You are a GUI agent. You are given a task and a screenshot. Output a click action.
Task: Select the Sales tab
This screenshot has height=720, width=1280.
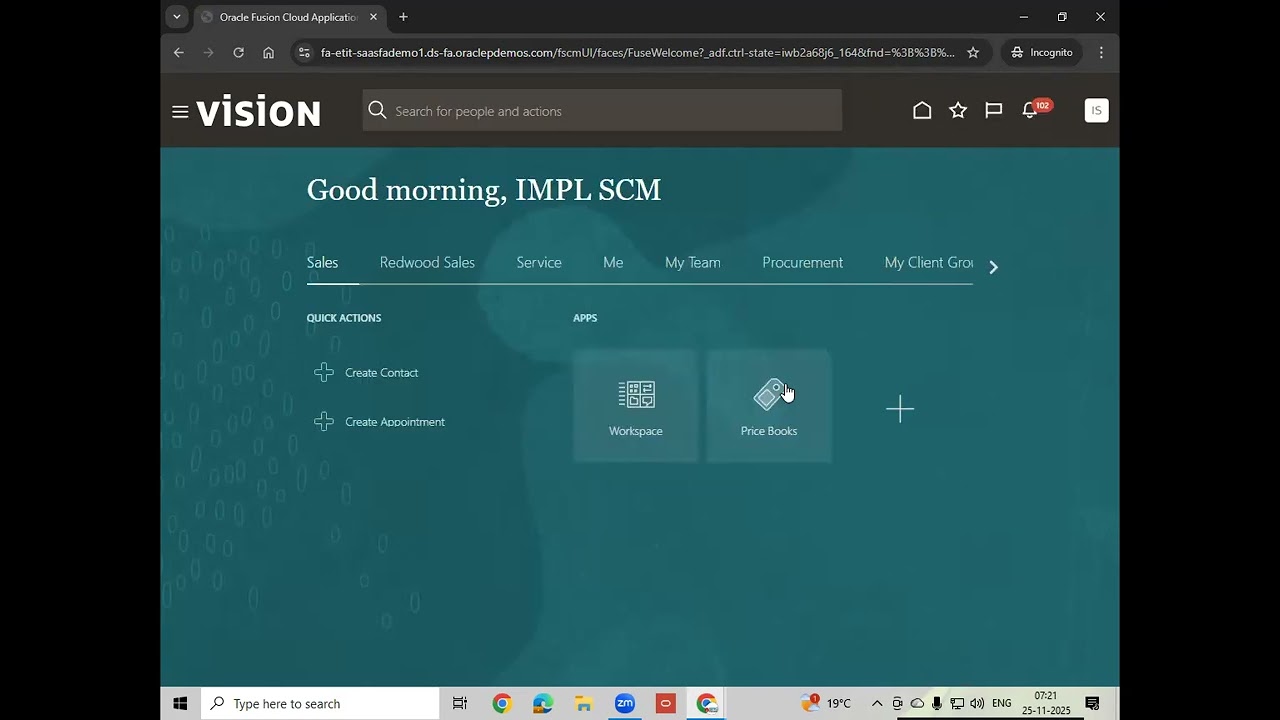[322, 262]
